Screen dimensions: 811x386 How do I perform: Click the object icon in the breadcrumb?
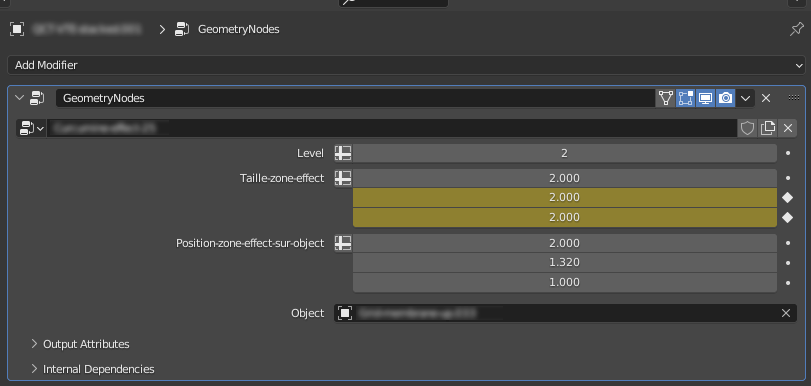17,29
